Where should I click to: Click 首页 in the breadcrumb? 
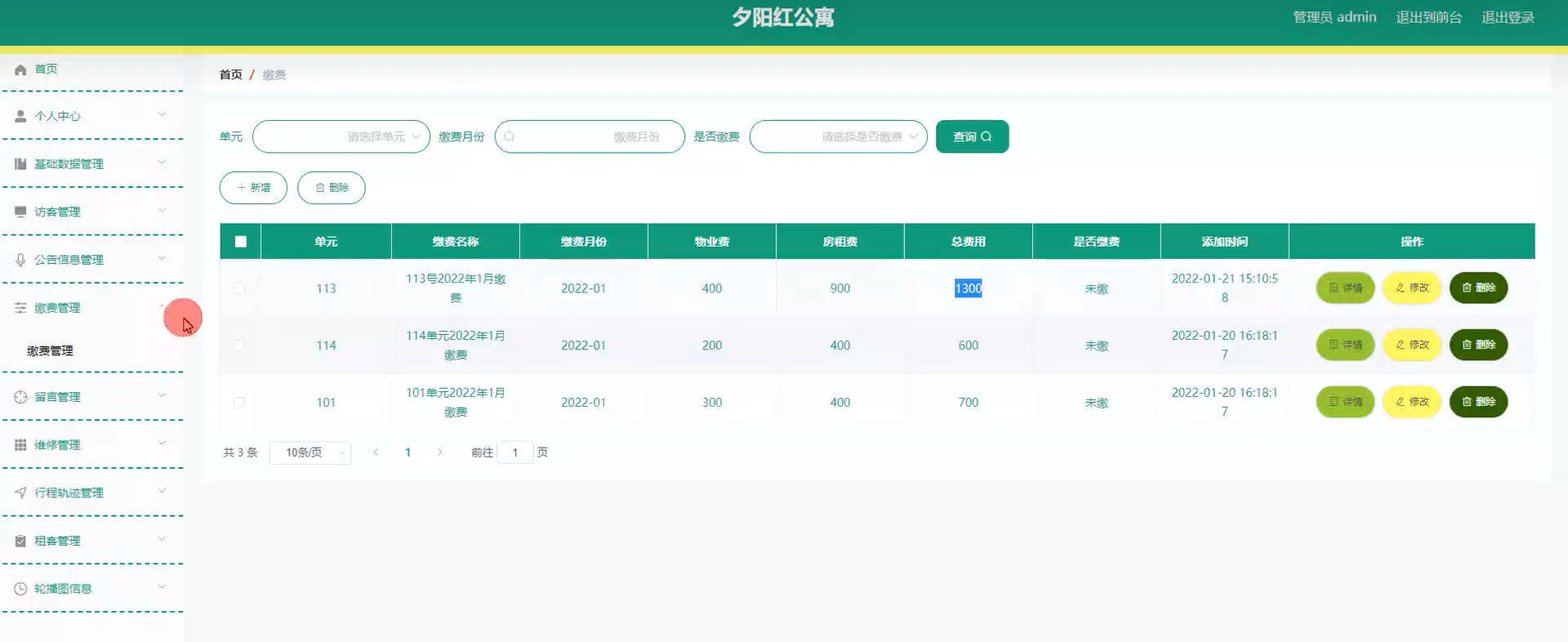[x=231, y=74]
